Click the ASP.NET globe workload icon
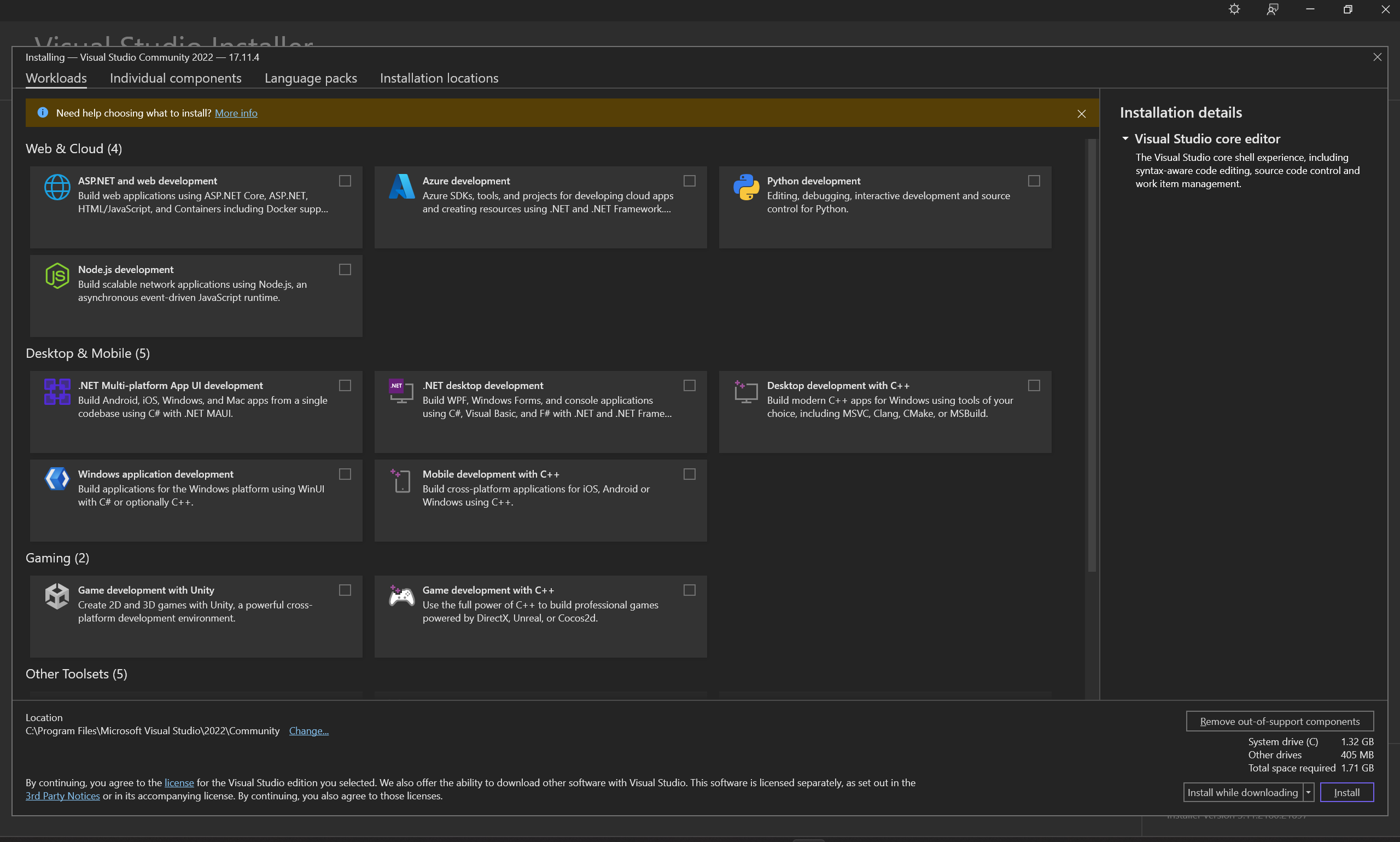Image resolution: width=1400 pixels, height=842 pixels. pos(57,187)
